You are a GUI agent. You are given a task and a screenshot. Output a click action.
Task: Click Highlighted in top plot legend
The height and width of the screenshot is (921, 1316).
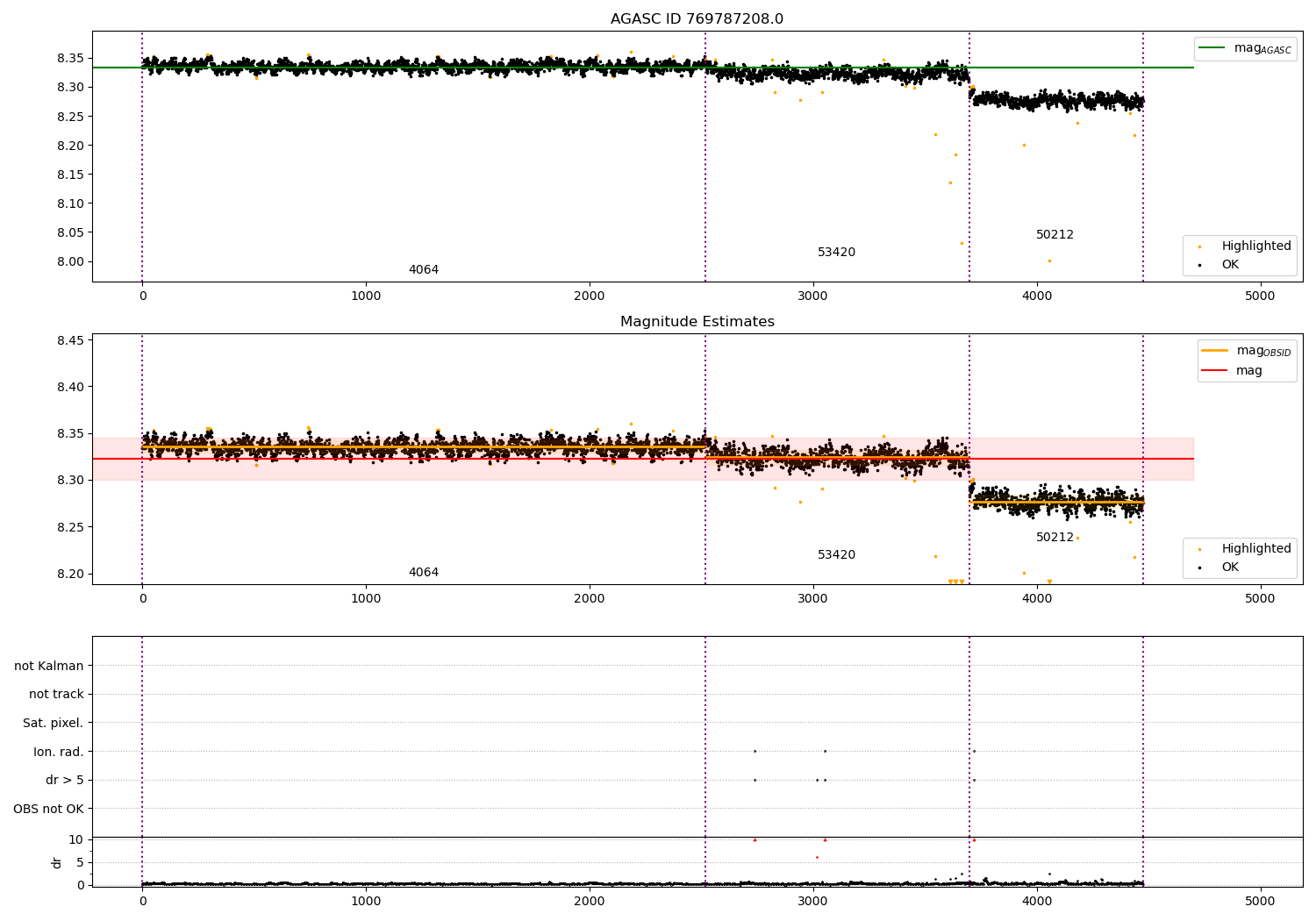(x=1245, y=246)
